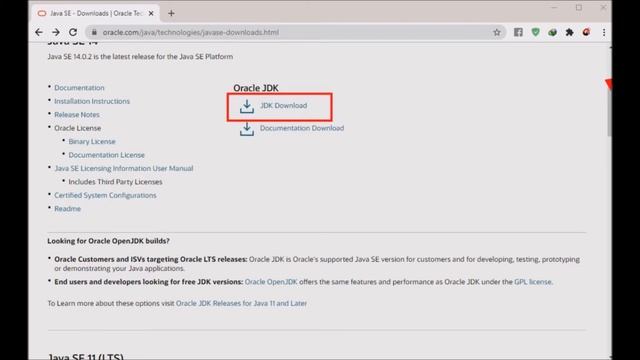Close the Java SE Downloads tab

click(151, 13)
